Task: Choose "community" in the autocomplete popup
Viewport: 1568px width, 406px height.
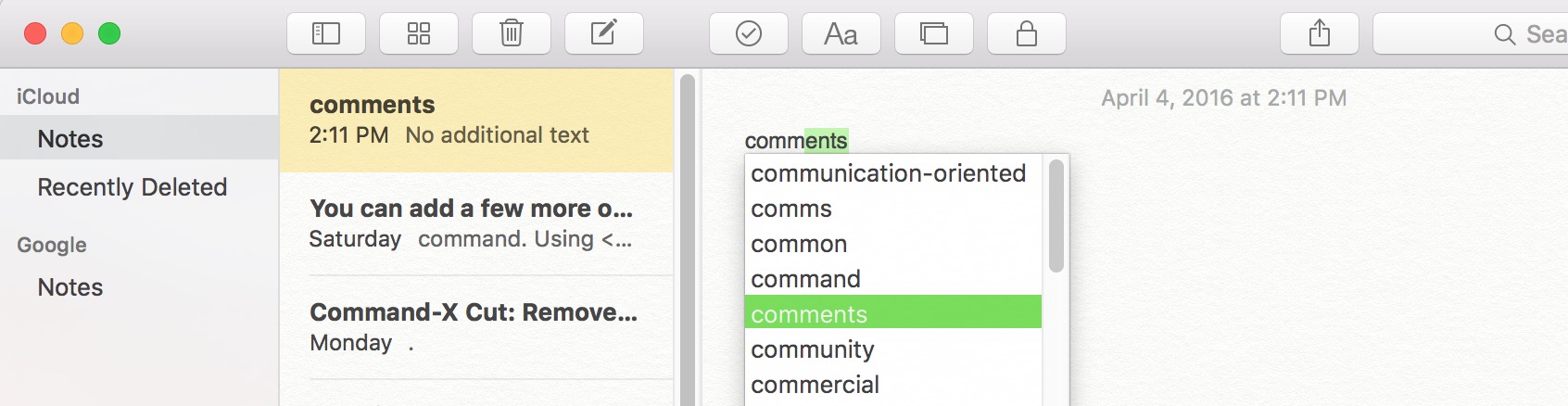Action: 893,349
